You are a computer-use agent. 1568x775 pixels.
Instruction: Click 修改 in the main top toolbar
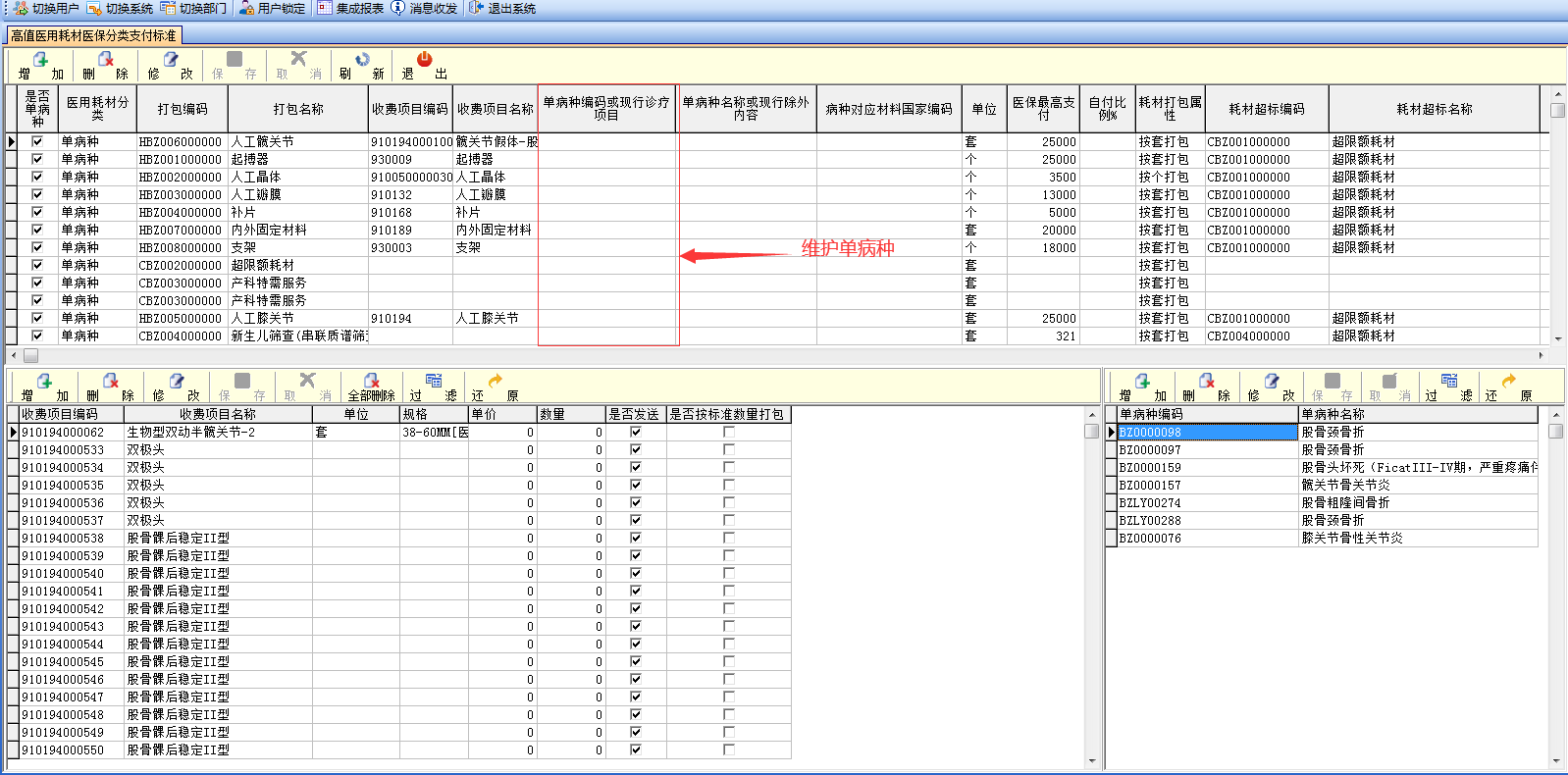pos(170,66)
